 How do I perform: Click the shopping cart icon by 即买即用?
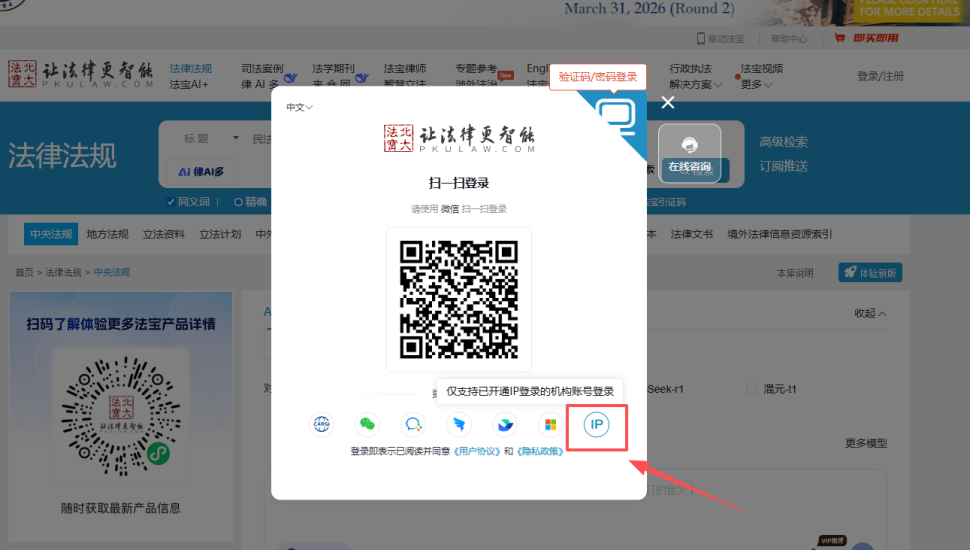point(839,38)
